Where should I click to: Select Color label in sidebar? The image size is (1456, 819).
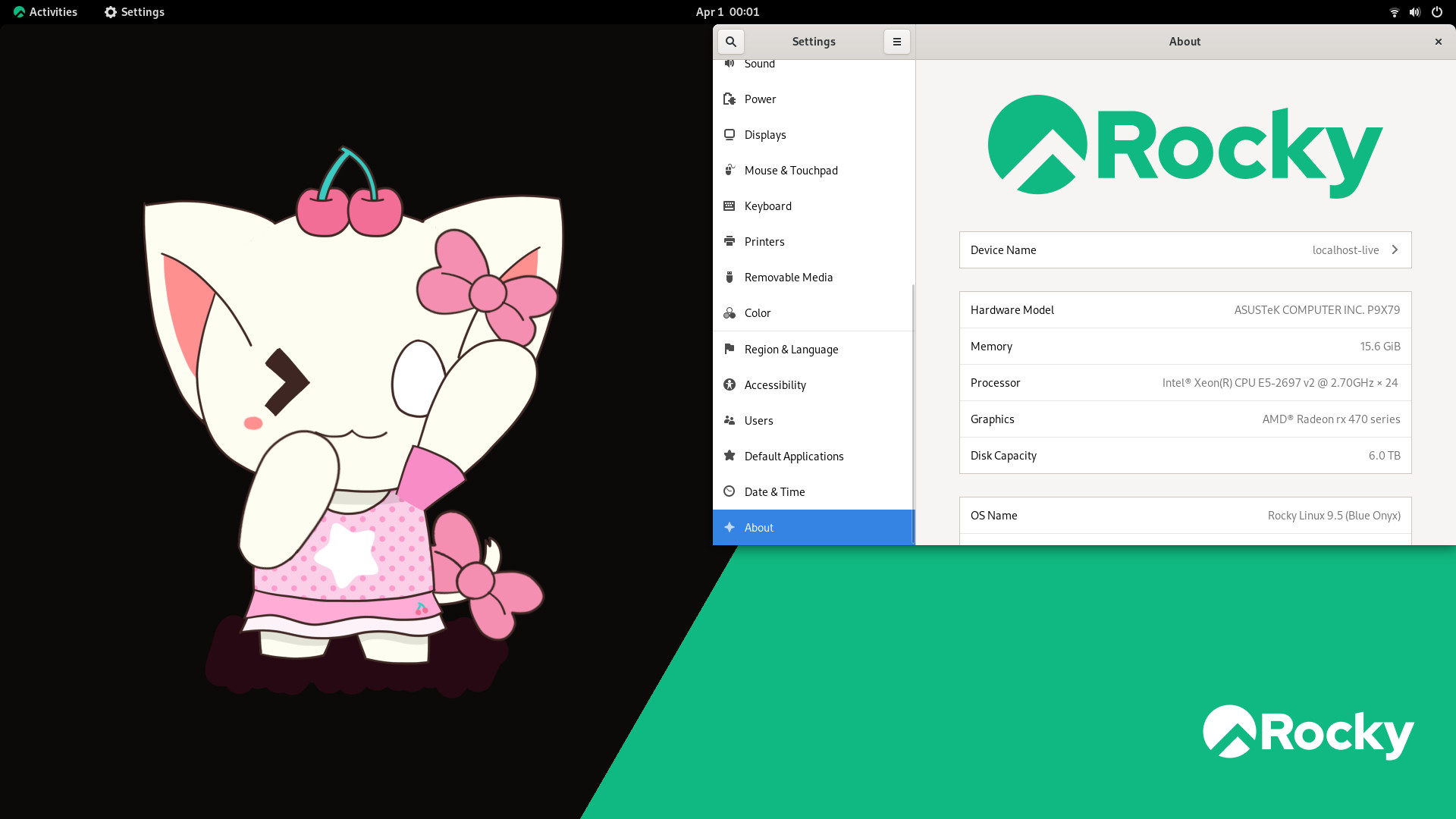click(758, 313)
